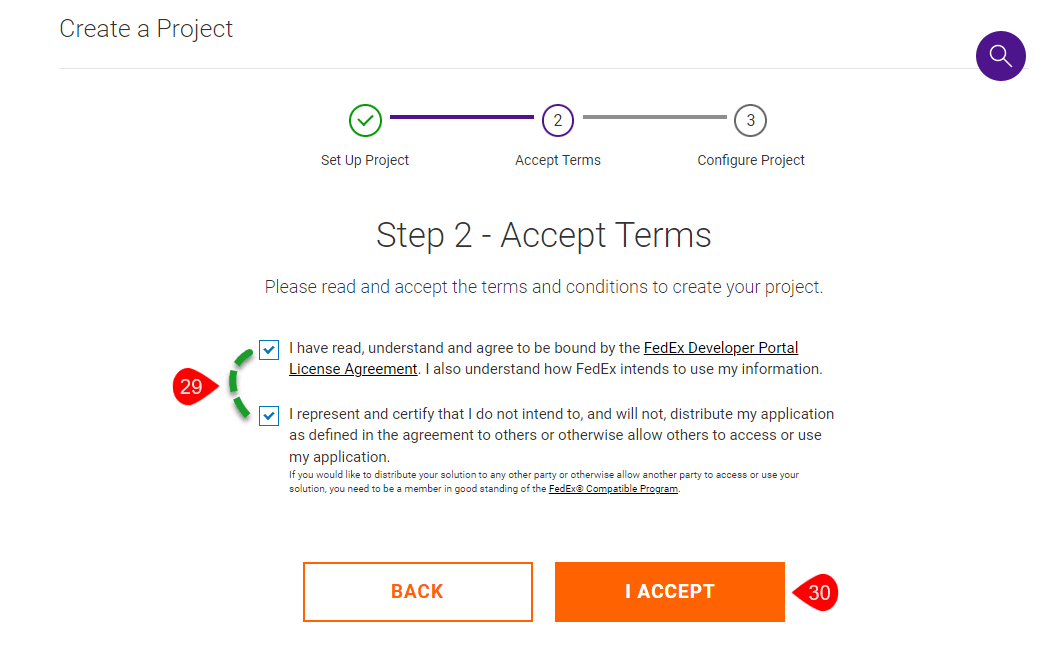
Task: Select the Configure Project step label
Action: pyautogui.click(x=750, y=160)
